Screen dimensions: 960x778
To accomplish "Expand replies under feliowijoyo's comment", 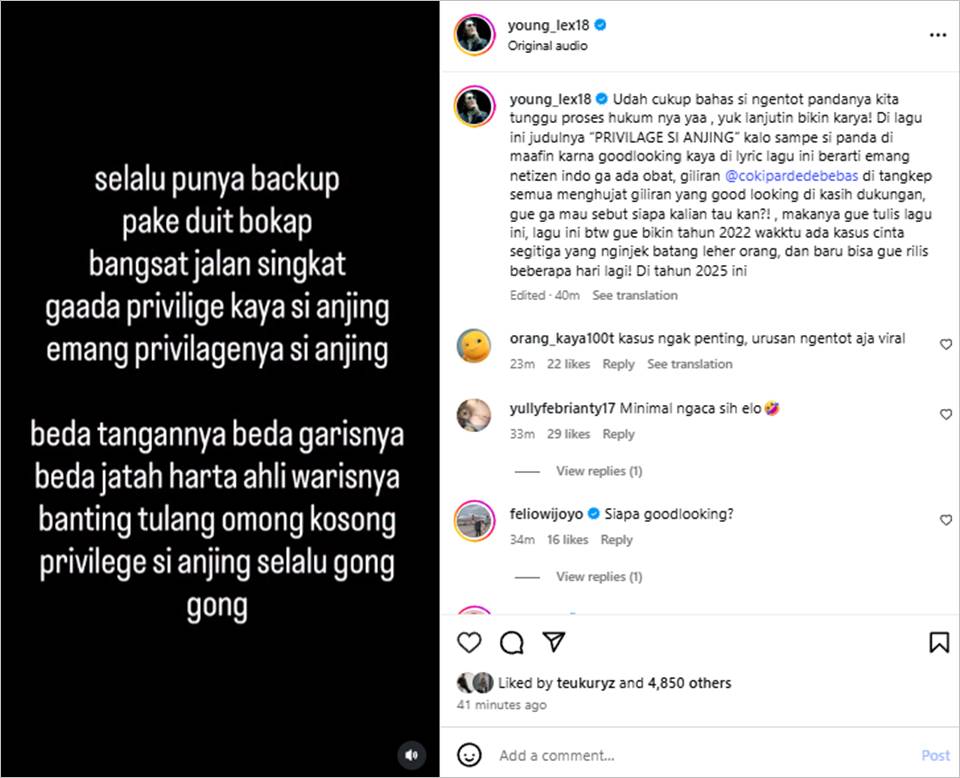I will [599, 577].
